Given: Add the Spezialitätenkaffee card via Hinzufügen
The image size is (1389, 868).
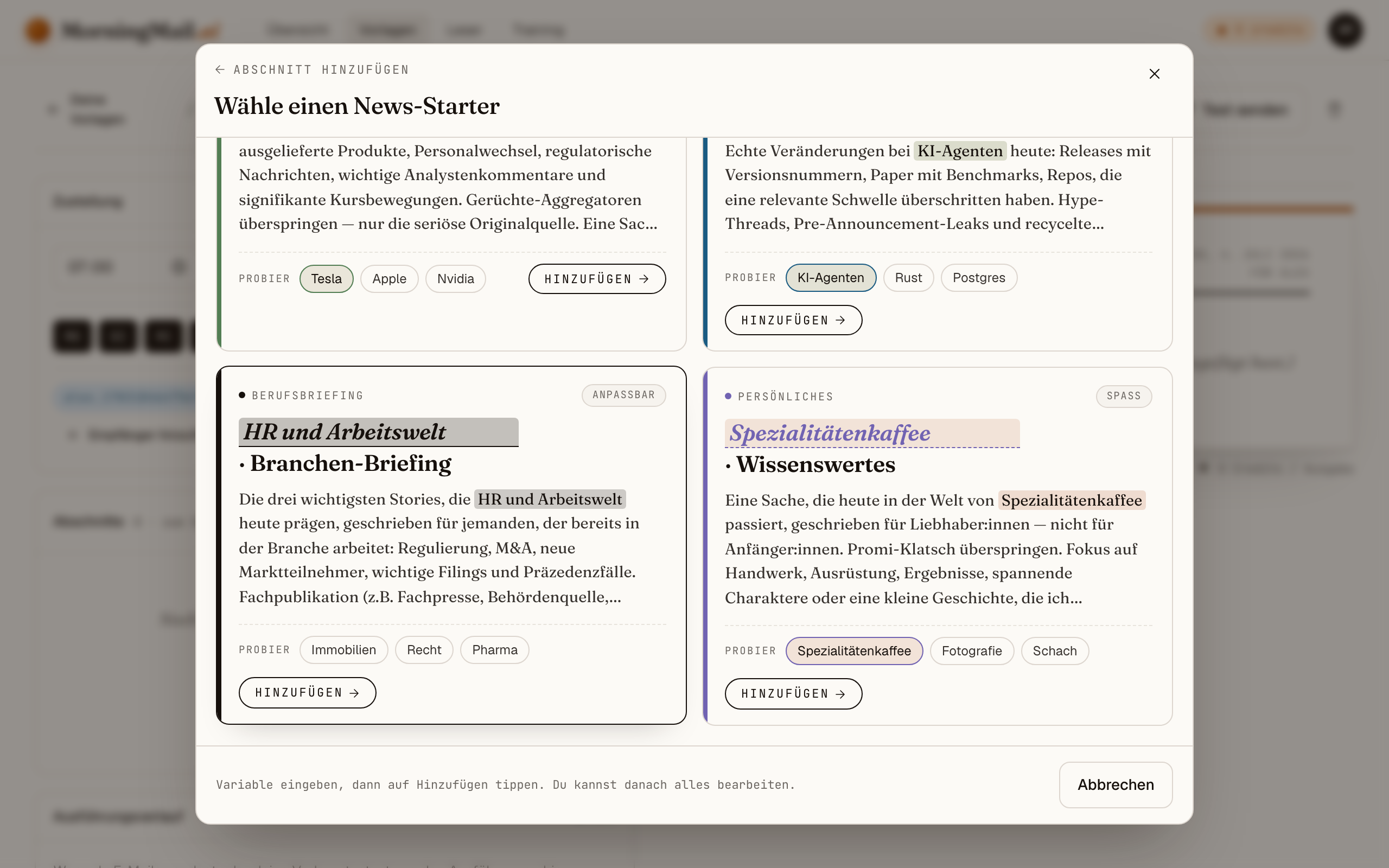Looking at the screenshot, I should (x=793, y=693).
